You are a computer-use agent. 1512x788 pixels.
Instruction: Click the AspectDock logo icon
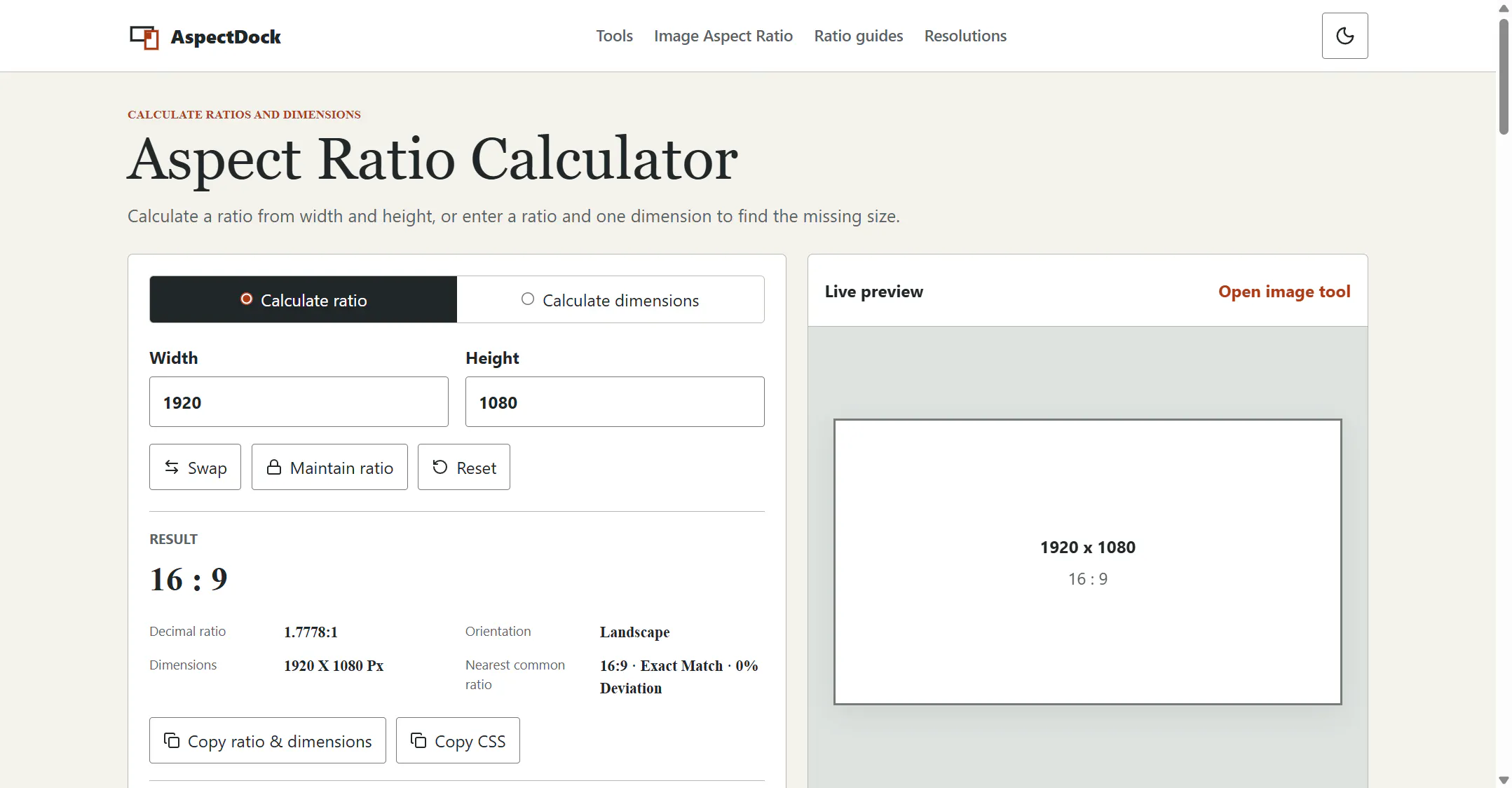[x=144, y=37]
